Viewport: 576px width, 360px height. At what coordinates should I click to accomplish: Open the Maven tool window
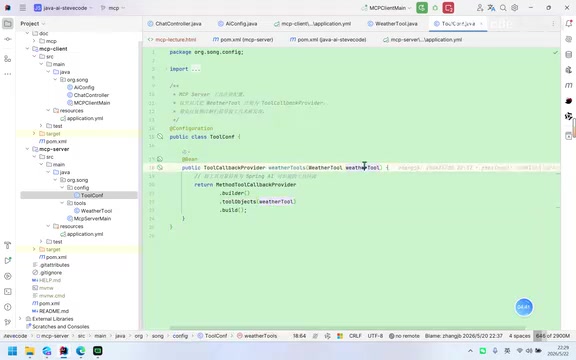(x=569, y=85)
